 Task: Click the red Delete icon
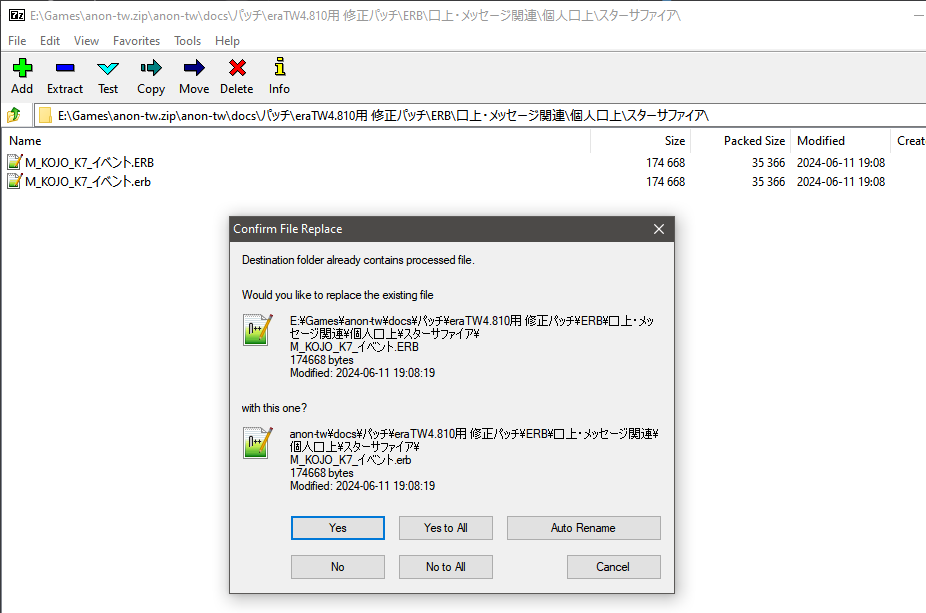pos(237,76)
